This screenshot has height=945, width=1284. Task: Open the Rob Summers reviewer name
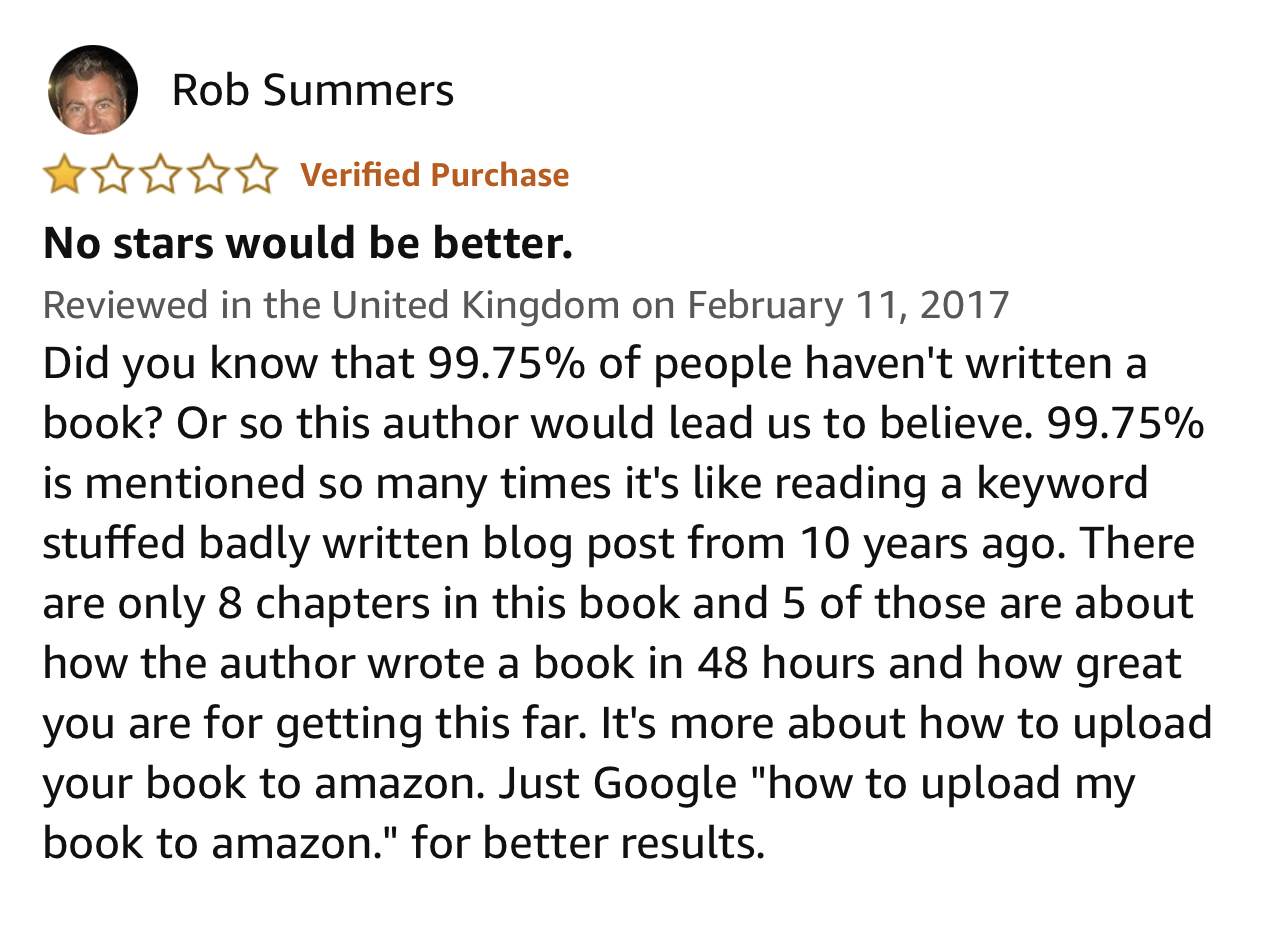tap(313, 90)
